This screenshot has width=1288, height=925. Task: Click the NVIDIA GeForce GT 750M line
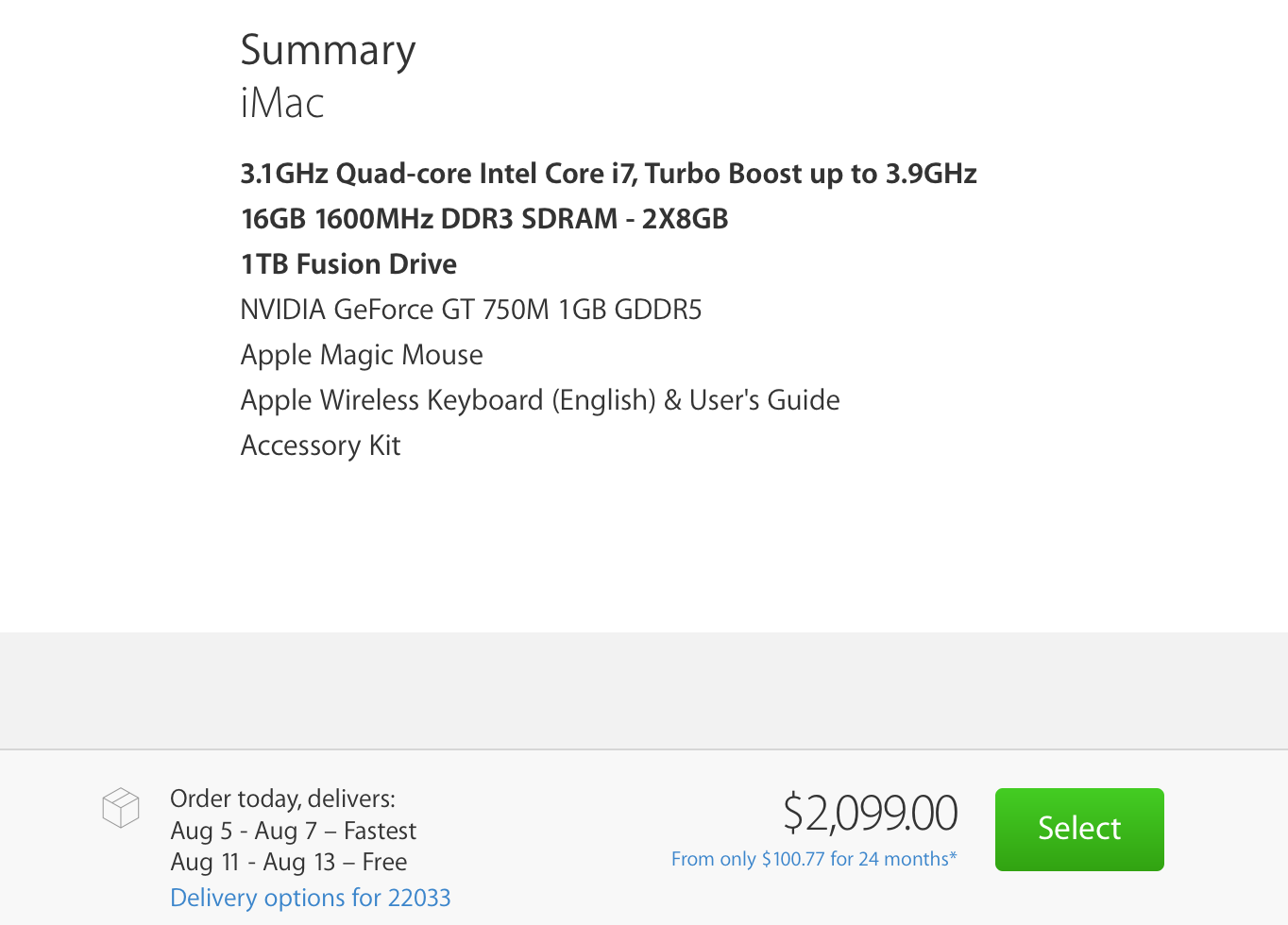click(x=470, y=310)
